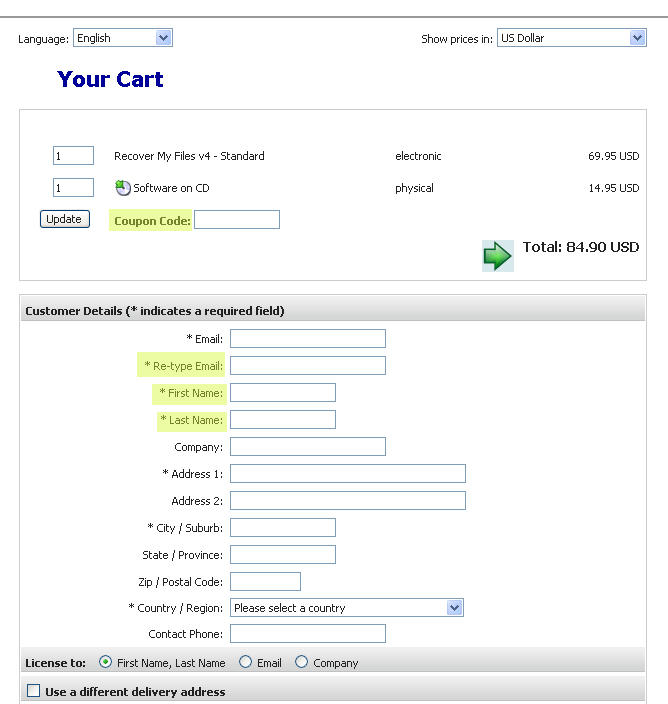
Task: Click the Zip / Postal Code field
Action: pos(265,581)
